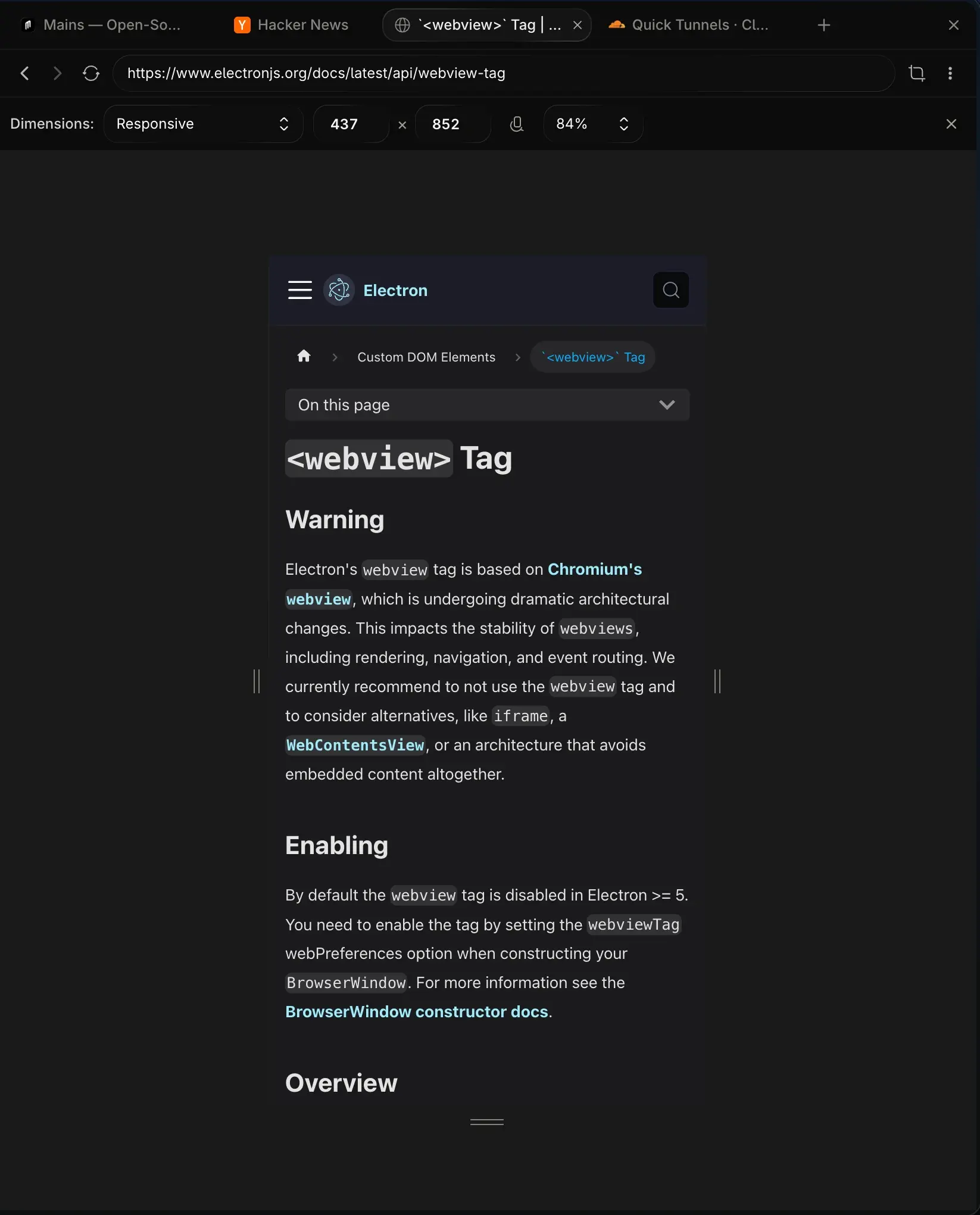980x1215 pixels.
Task: Click the Electron logo icon
Action: click(339, 290)
